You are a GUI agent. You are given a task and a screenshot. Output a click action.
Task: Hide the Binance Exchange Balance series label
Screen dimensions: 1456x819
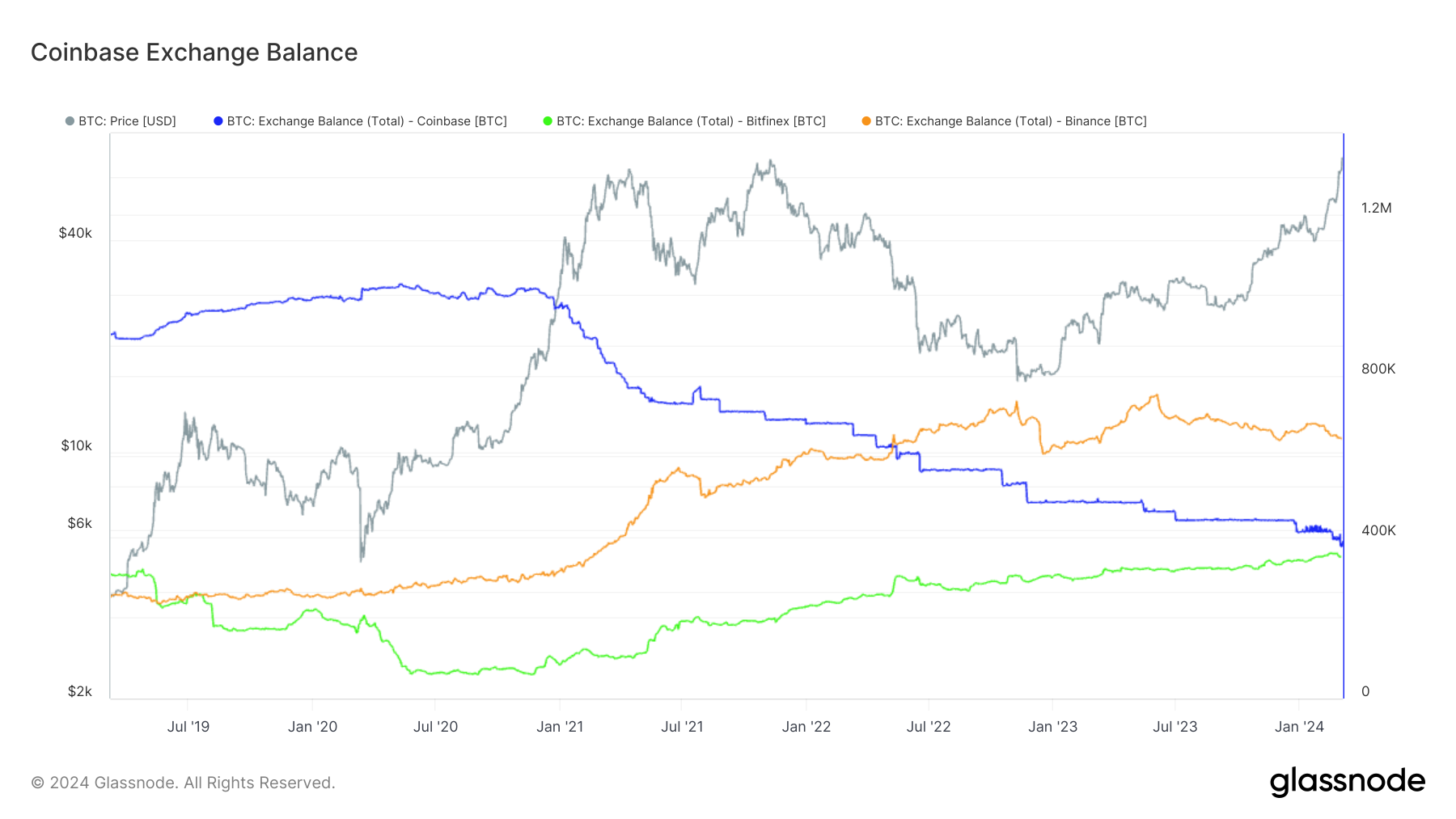click(1010, 121)
